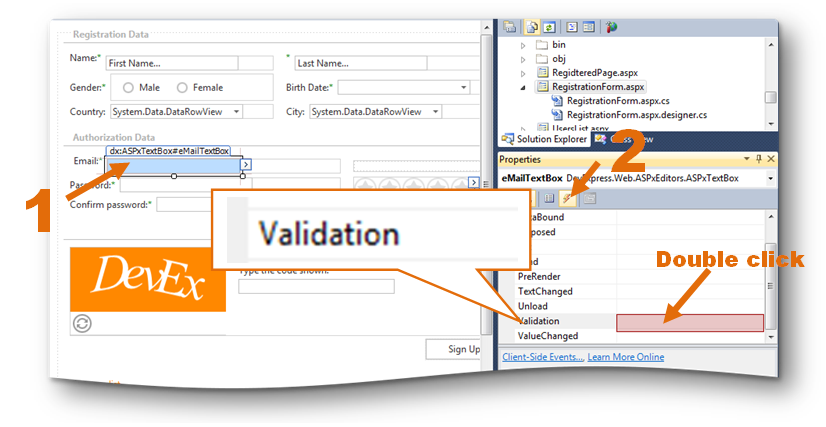
Task: Expand the RegidteredPage.aspx node
Action: [523, 74]
